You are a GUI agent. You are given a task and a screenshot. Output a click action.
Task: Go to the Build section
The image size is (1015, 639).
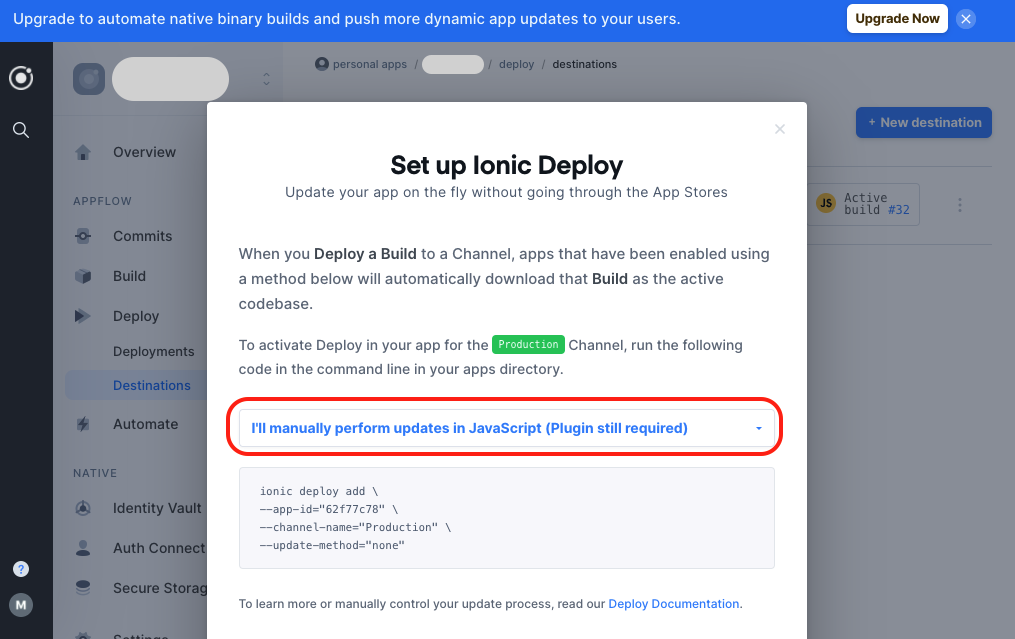129,276
